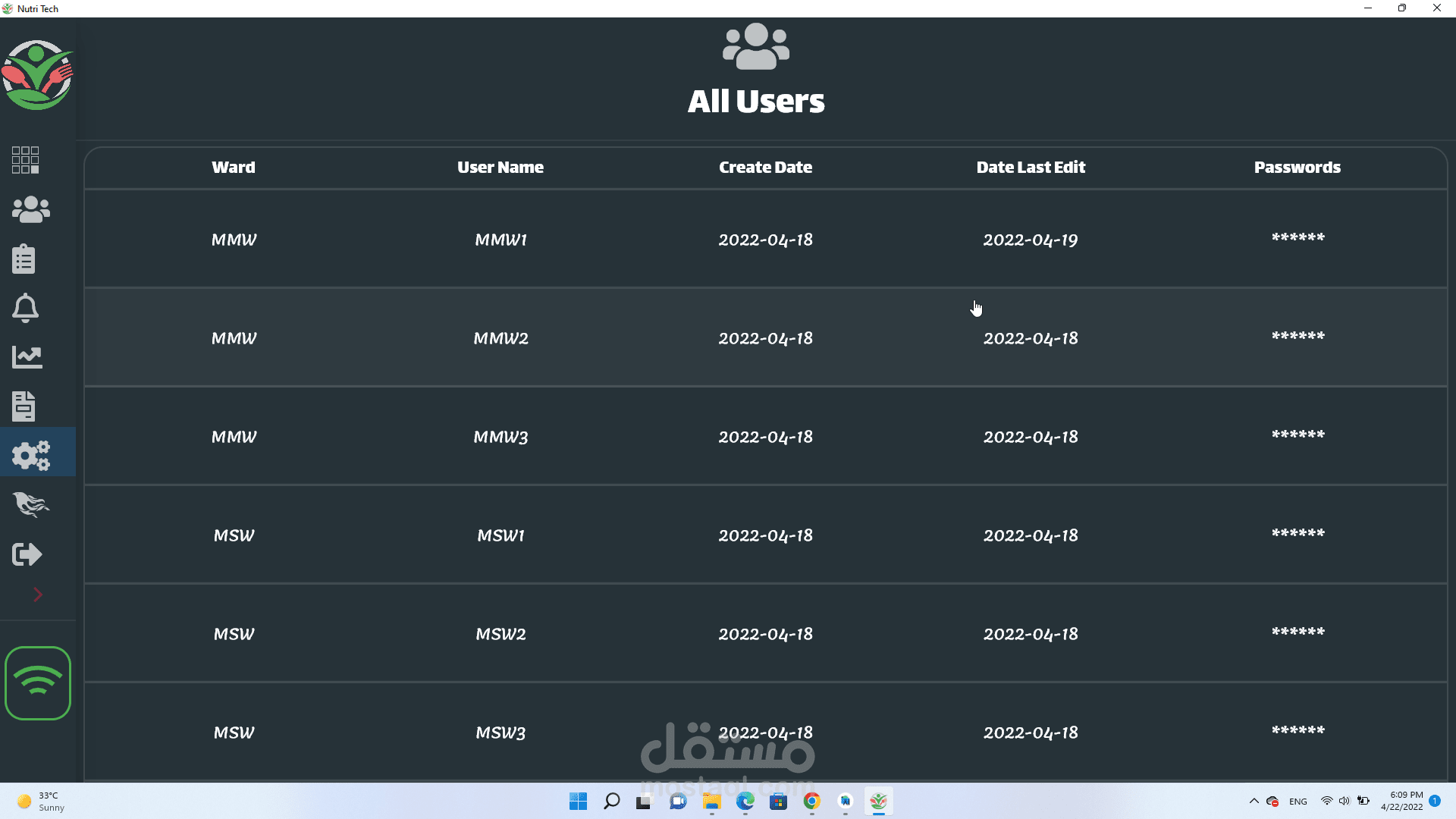Reveal password for user MMW2

pyautogui.click(x=1298, y=337)
